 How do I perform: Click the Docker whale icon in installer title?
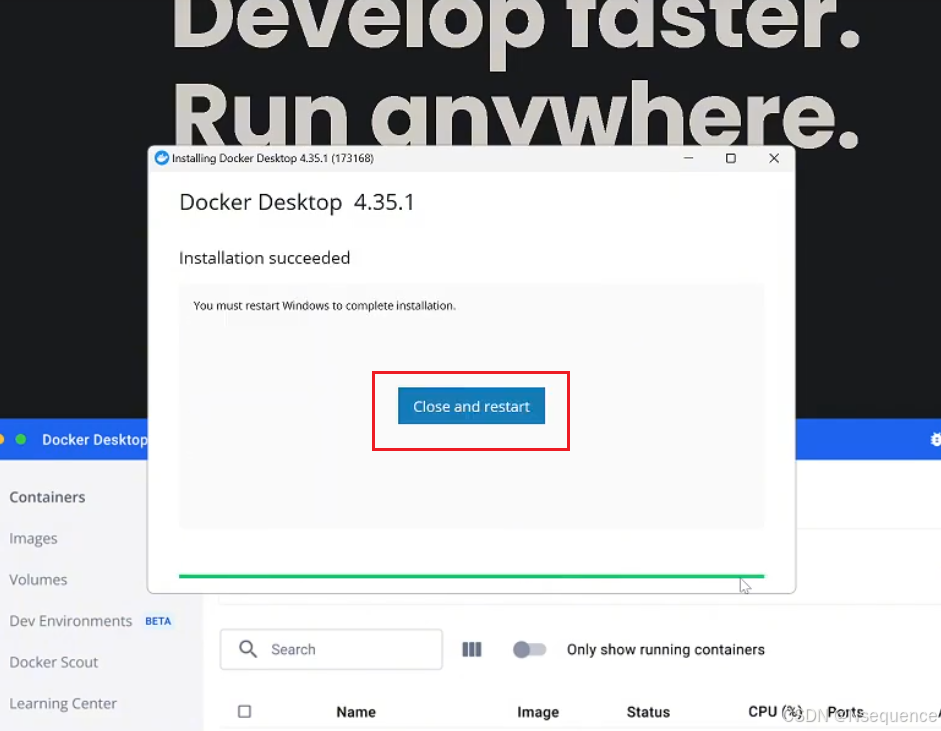(x=161, y=158)
